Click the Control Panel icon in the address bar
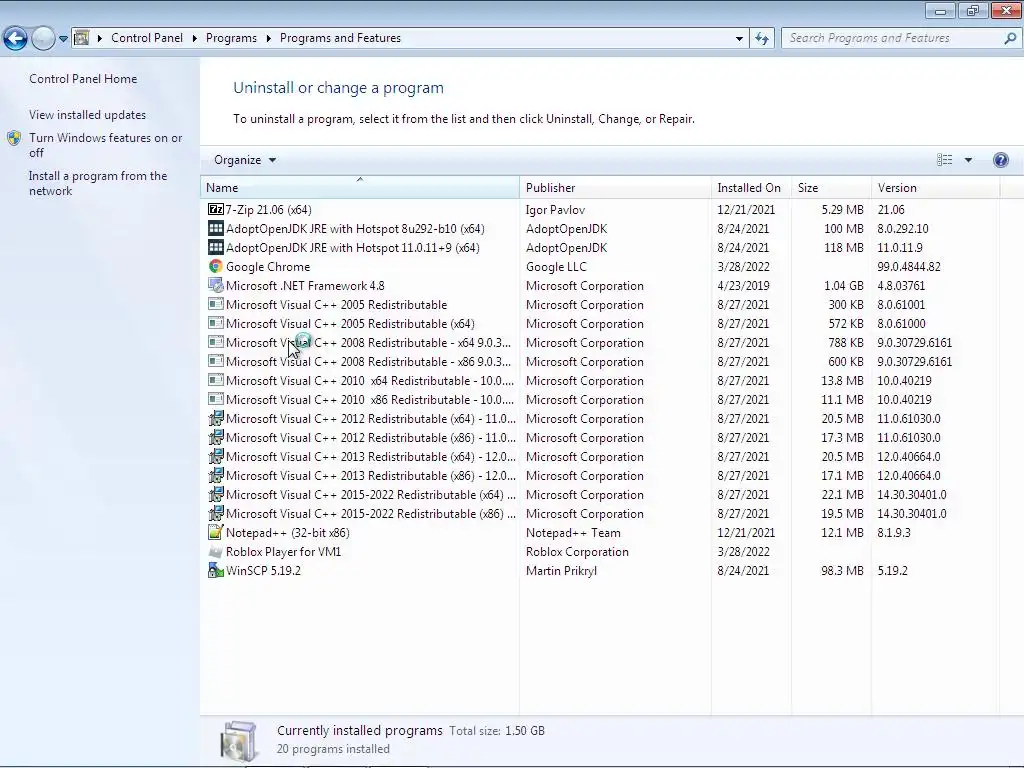This screenshot has width=1024, height=768. 82,38
